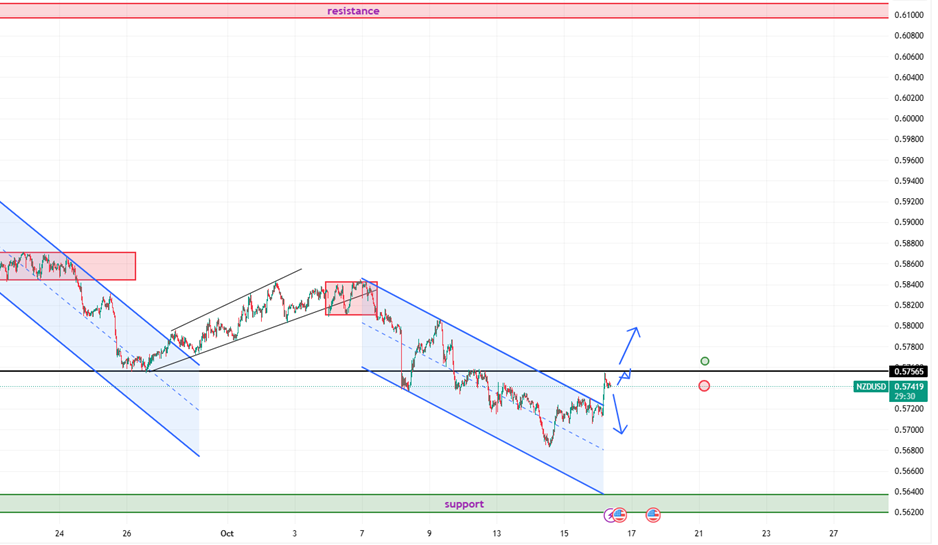
Task: Select the 0.57565 horizontal line price tag
Action: click(x=910, y=371)
